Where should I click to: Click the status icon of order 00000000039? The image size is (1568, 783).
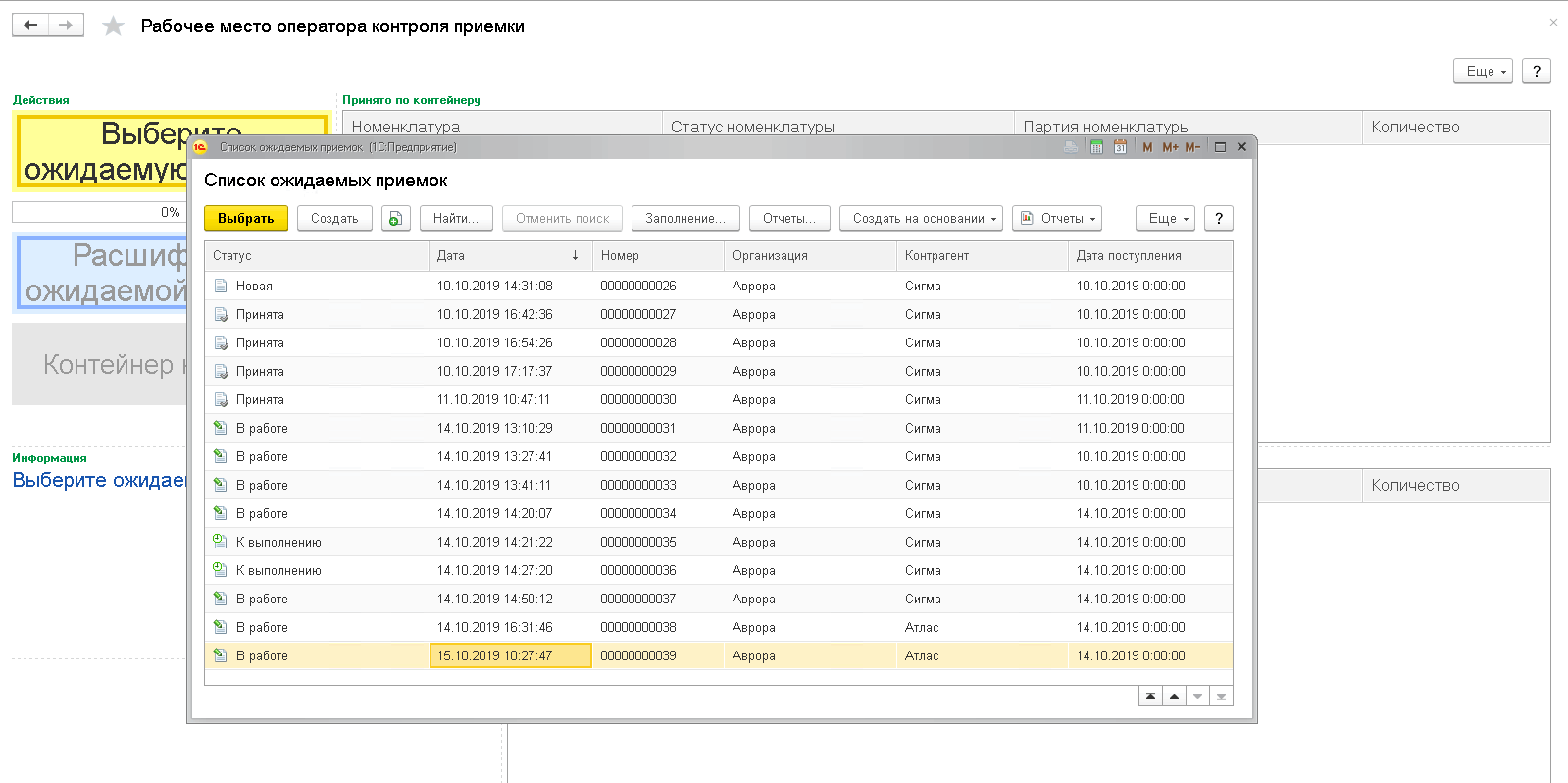(221, 655)
